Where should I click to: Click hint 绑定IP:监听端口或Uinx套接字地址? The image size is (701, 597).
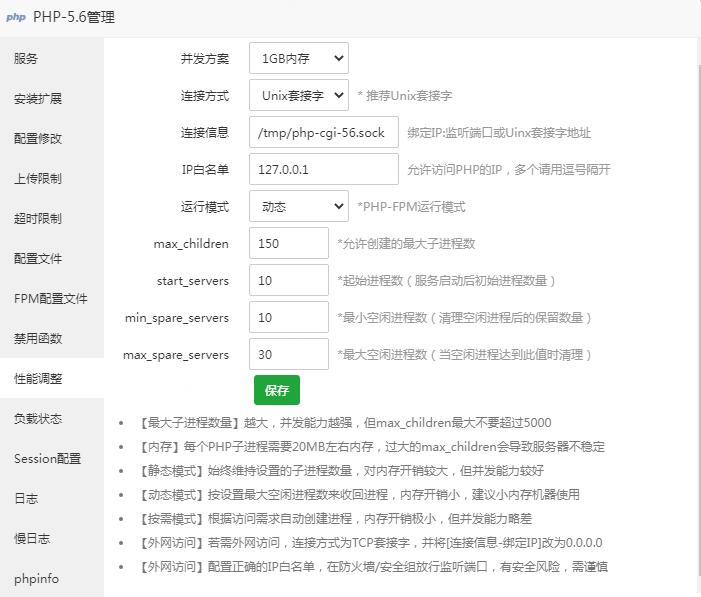(x=499, y=133)
